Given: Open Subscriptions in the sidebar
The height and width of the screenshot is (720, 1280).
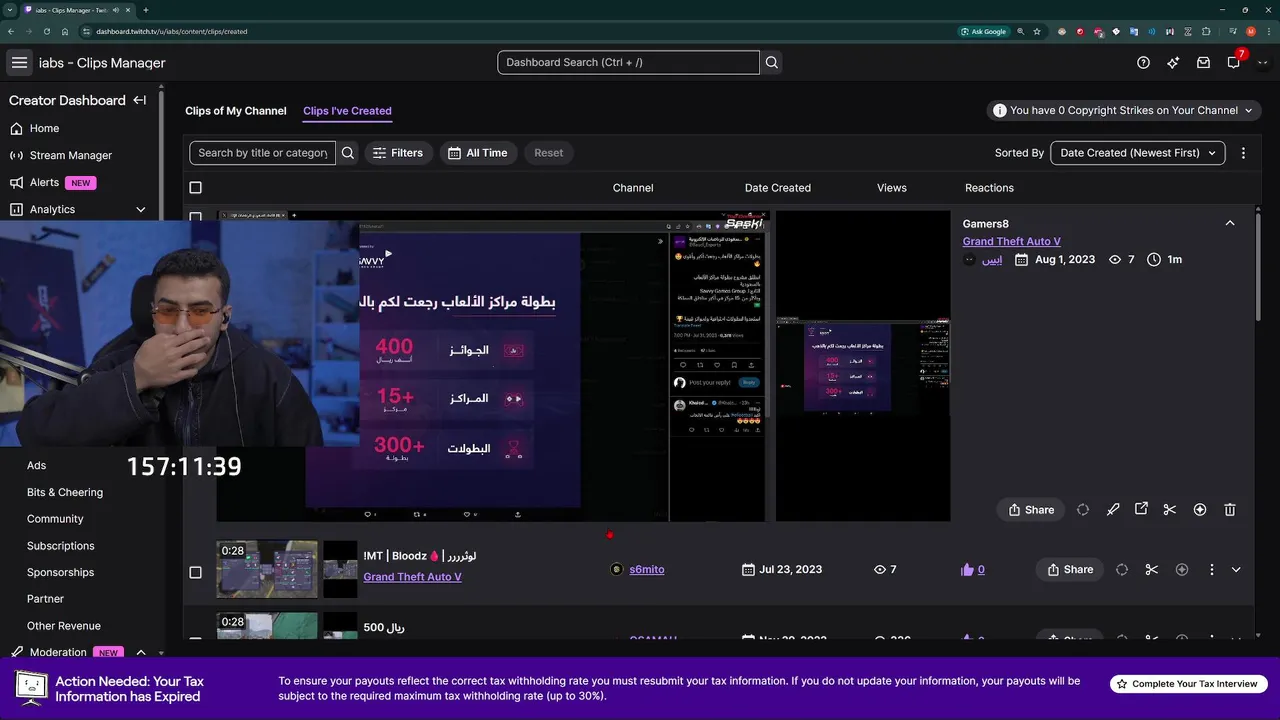Looking at the screenshot, I should (x=61, y=546).
